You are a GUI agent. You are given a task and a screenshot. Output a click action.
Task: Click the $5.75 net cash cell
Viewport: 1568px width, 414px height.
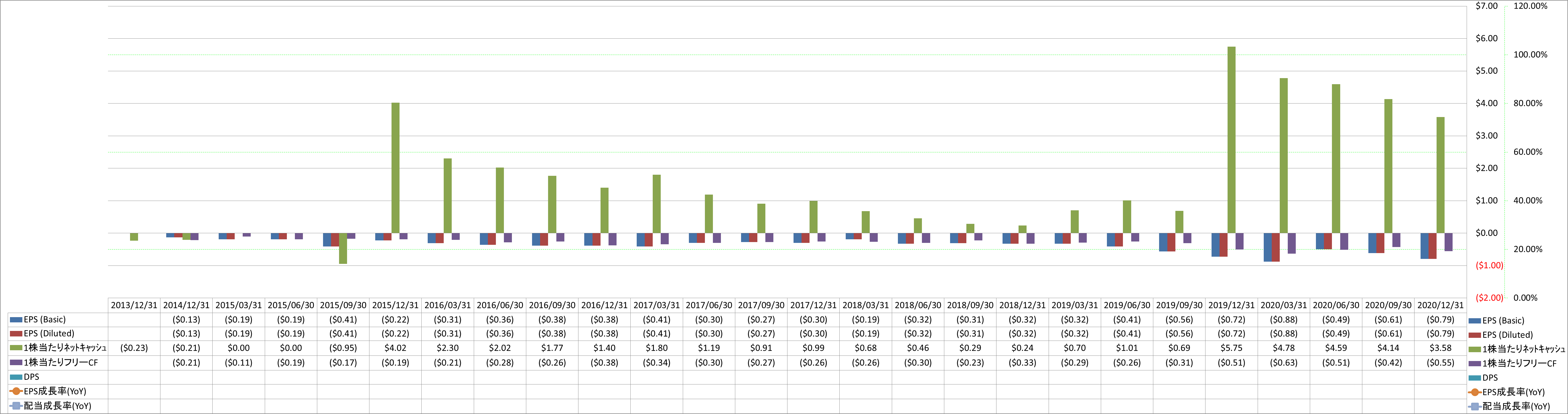(1231, 348)
